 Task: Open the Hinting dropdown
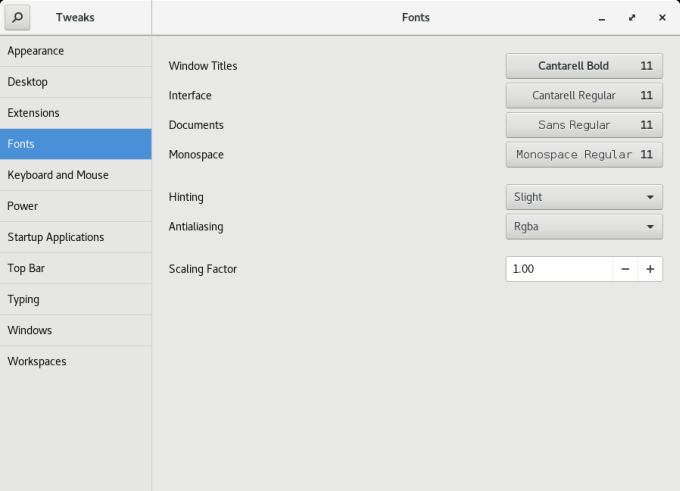click(584, 197)
